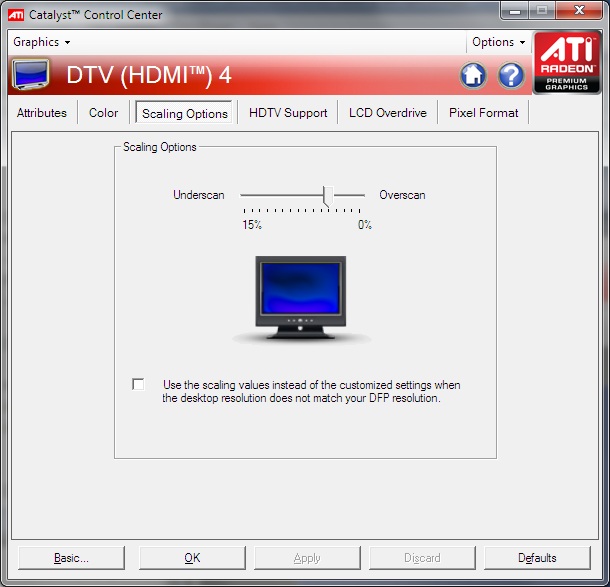610x587 pixels.
Task: Minimize the Catalyst Control Center window
Action: [515, 11]
